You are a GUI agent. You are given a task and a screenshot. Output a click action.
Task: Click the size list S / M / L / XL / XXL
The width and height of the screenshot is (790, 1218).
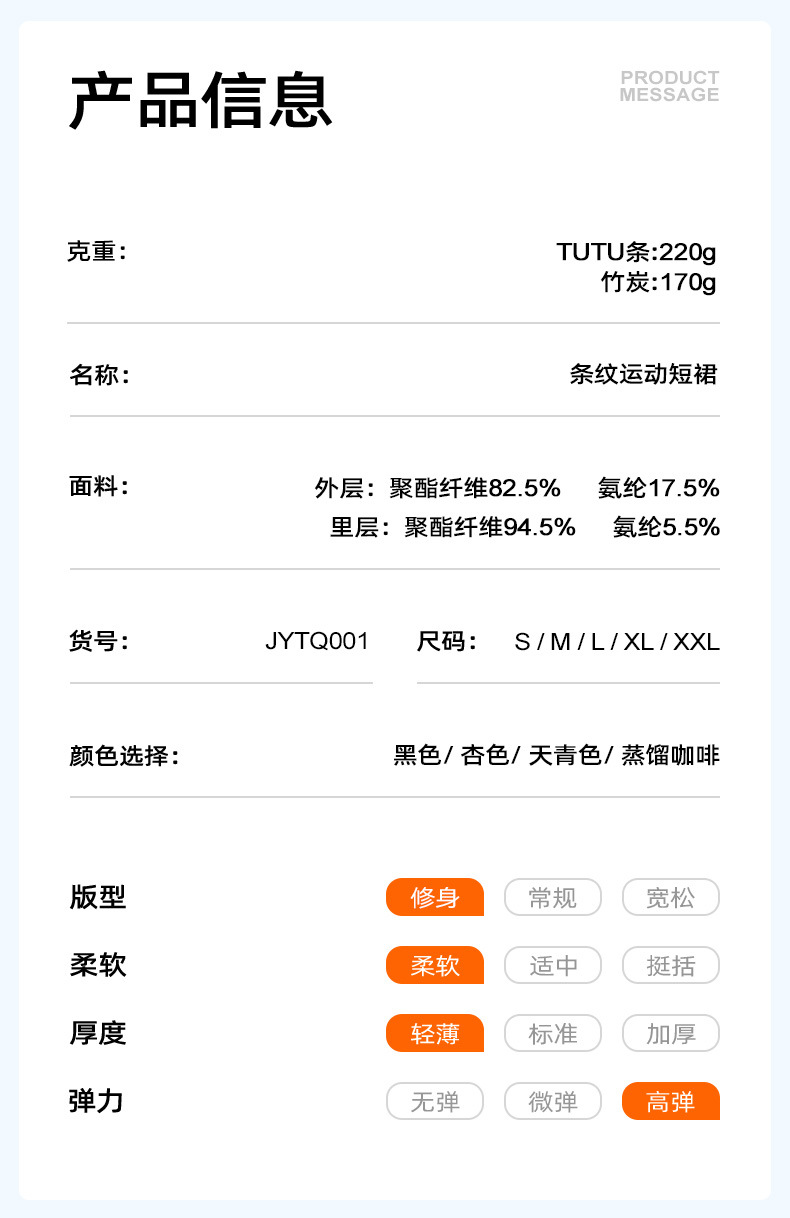[x=617, y=641]
